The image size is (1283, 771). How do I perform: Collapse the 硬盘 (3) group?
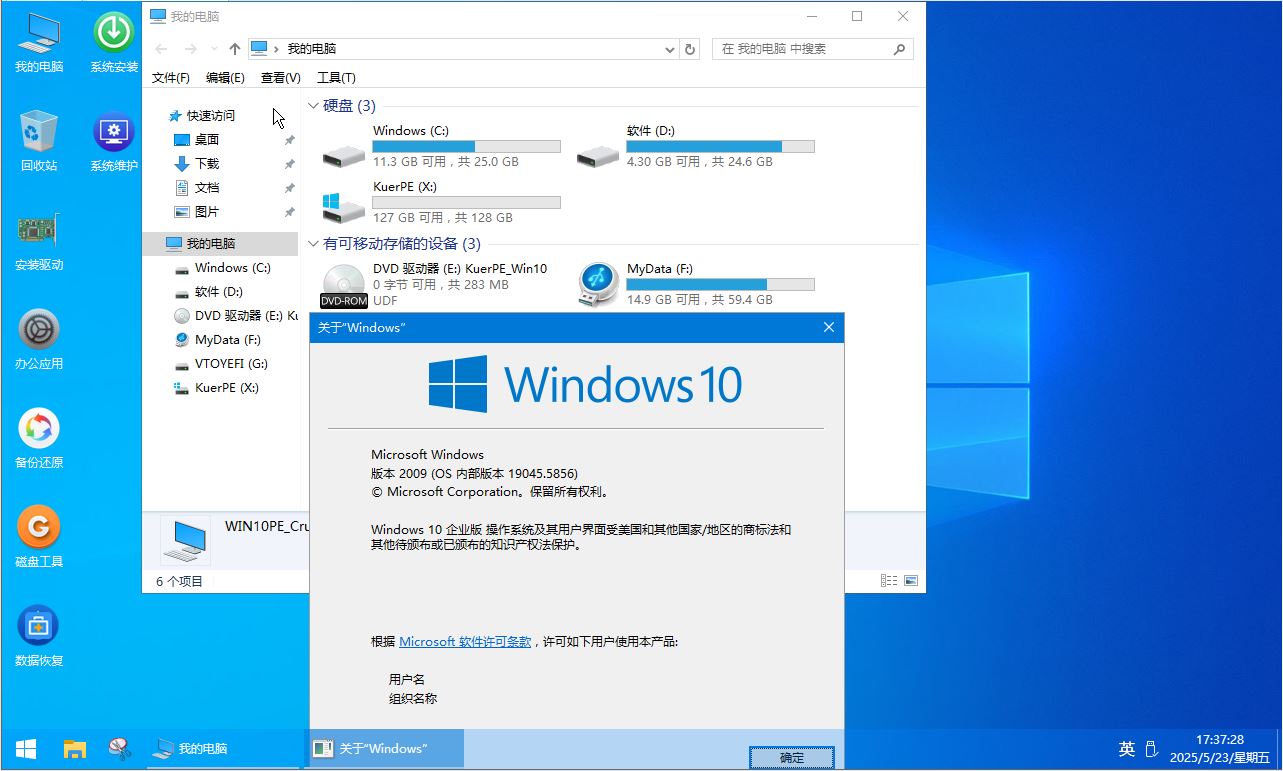click(313, 106)
